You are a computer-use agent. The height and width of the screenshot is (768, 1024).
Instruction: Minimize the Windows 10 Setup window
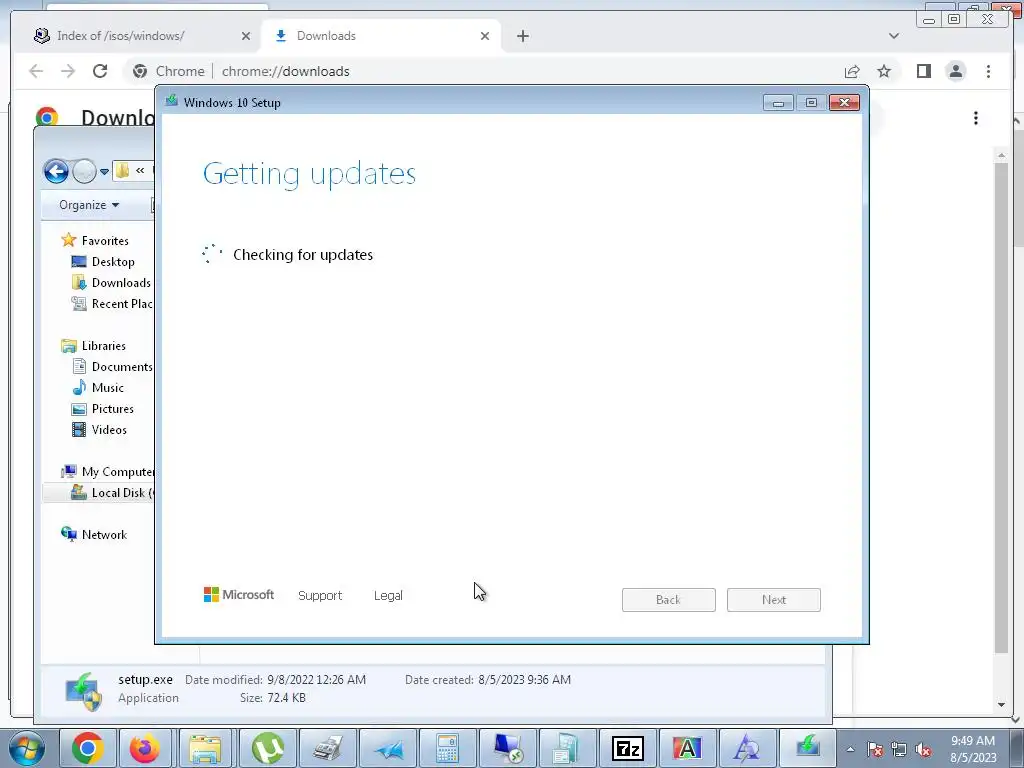click(x=778, y=103)
